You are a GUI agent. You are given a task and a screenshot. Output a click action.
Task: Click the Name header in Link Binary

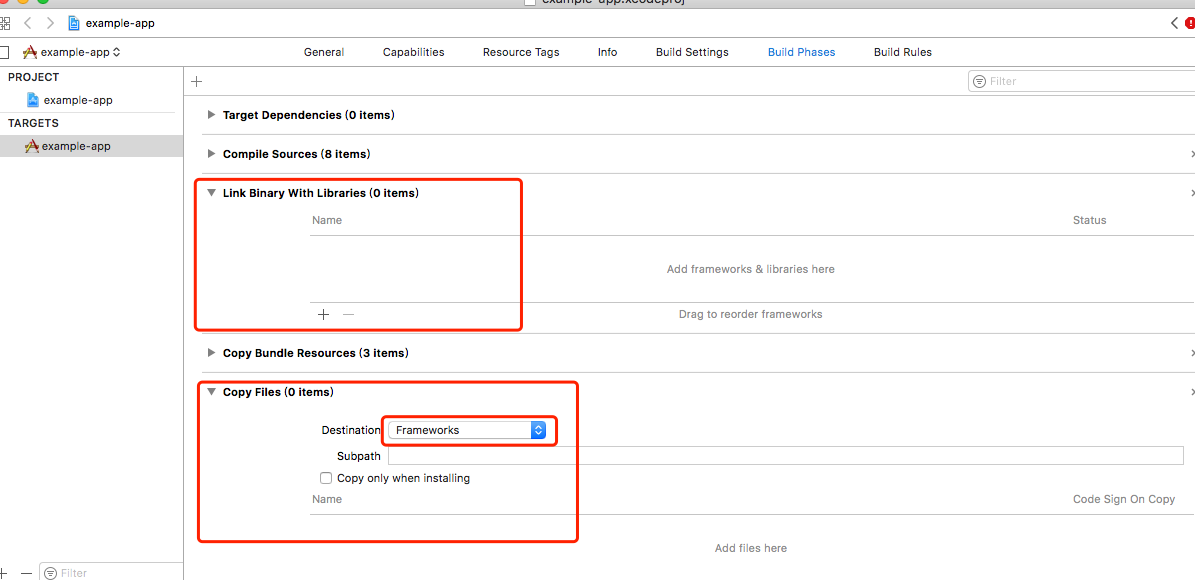point(326,220)
